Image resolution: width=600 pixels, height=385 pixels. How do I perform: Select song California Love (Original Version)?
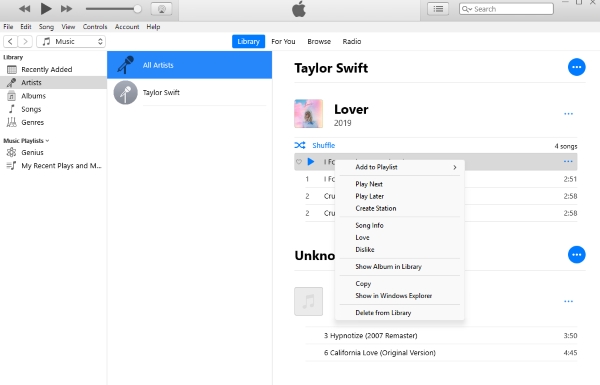pos(441,353)
